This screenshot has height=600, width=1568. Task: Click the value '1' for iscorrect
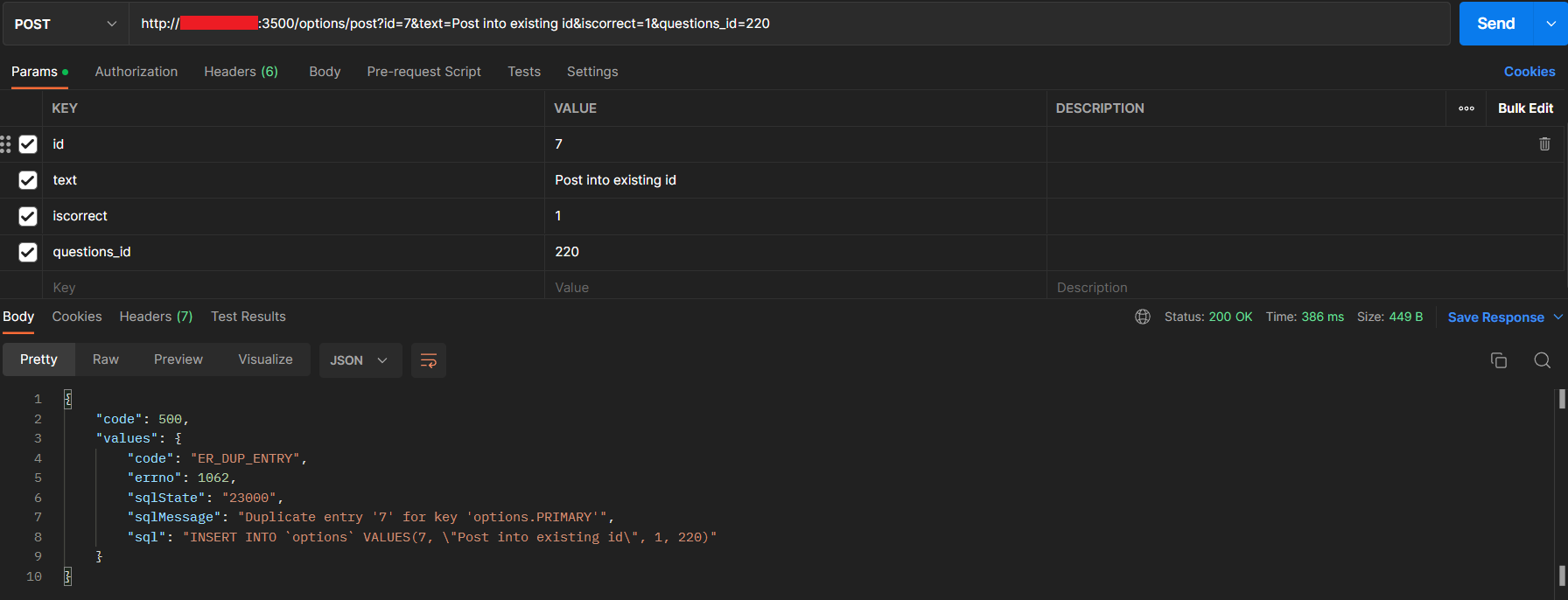point(558,216)
